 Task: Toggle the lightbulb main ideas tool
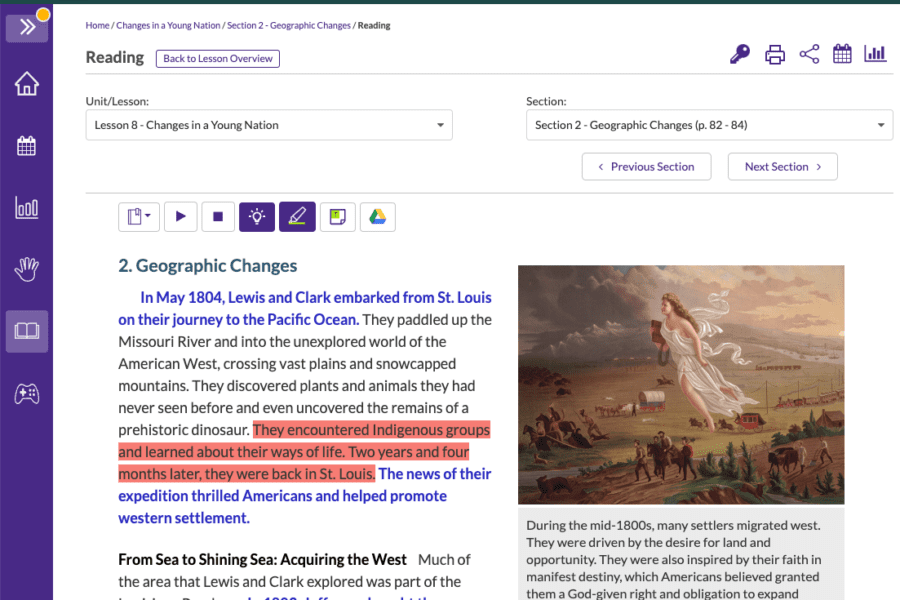pos(257,217)
